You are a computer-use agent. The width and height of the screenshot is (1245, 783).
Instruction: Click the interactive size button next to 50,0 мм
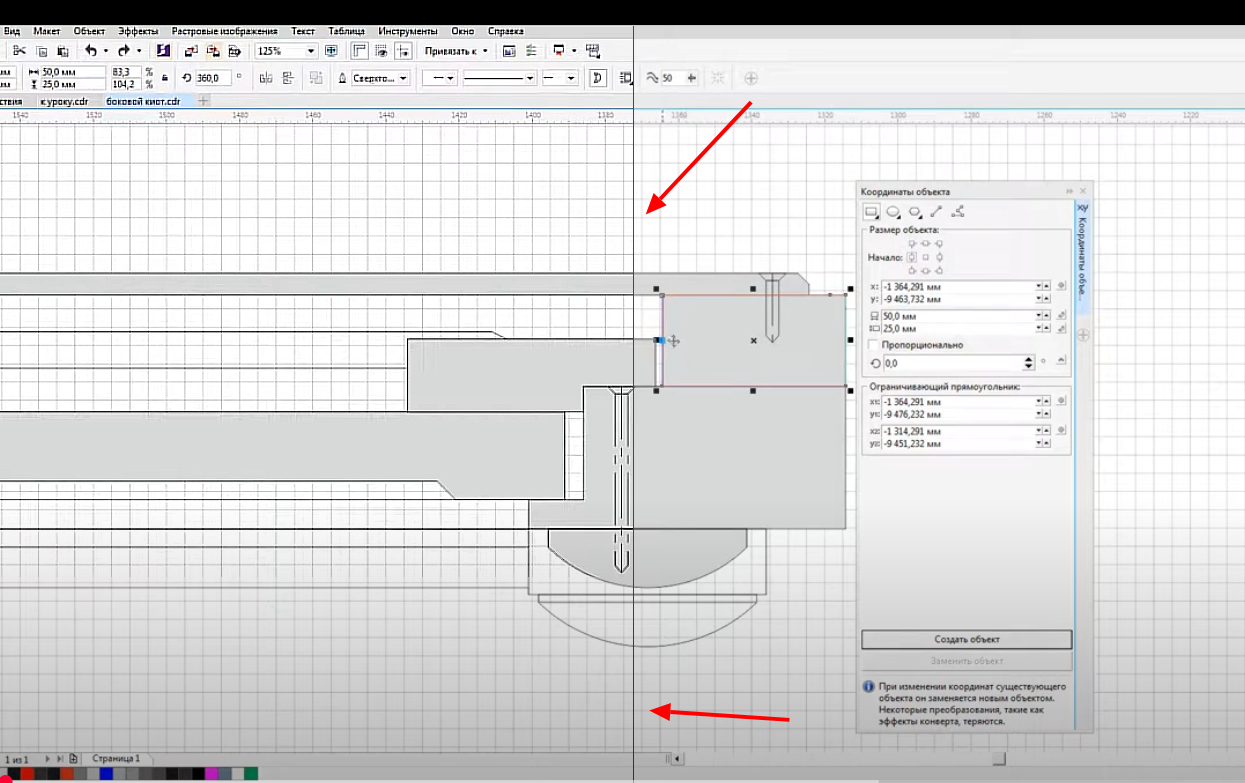tap(1061, 316)
